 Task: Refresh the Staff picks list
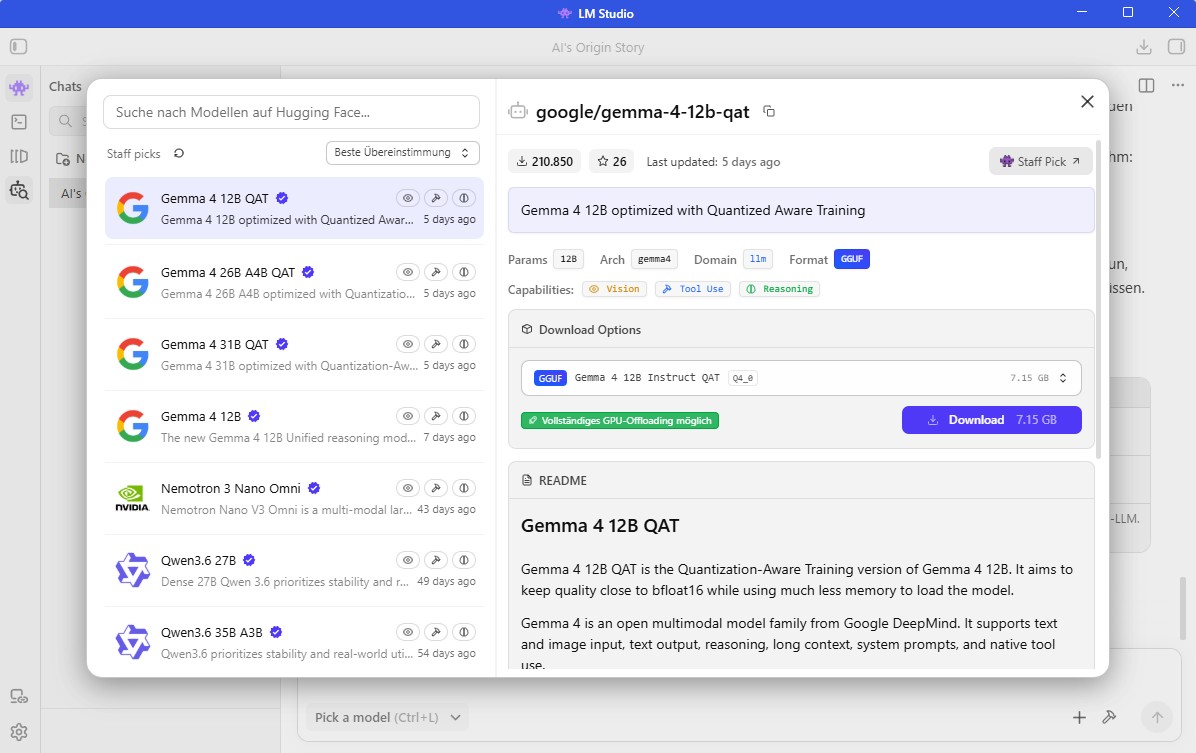pos(179,153)
